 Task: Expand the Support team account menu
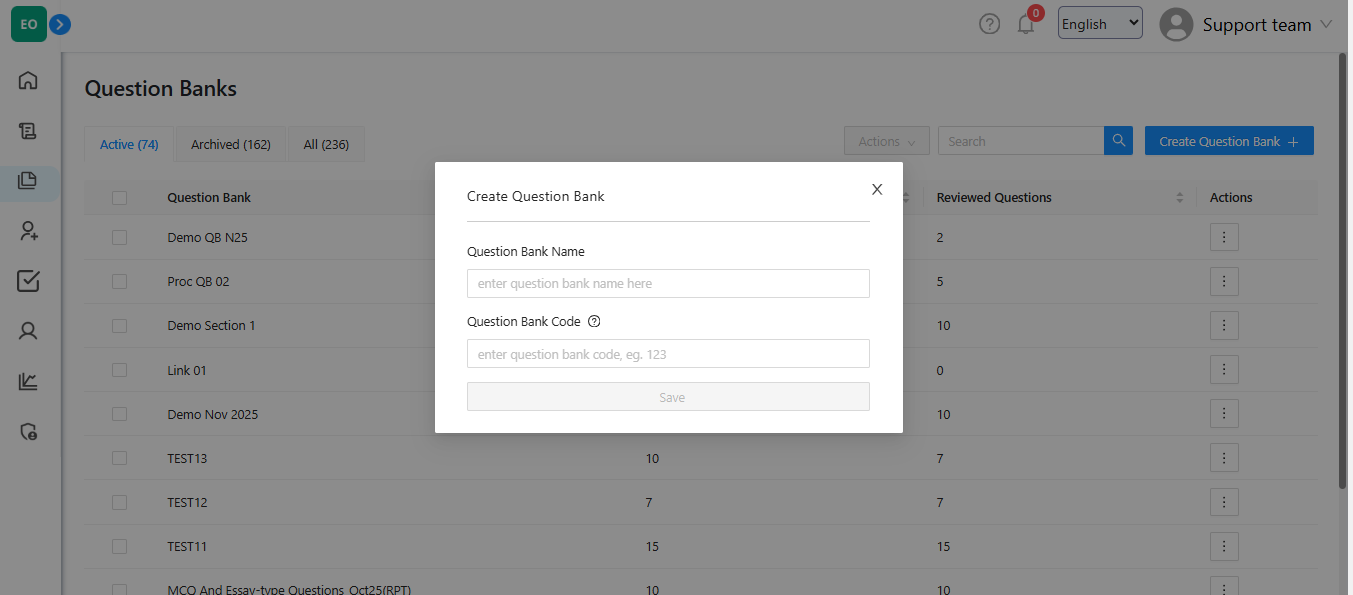(1246, 25)
